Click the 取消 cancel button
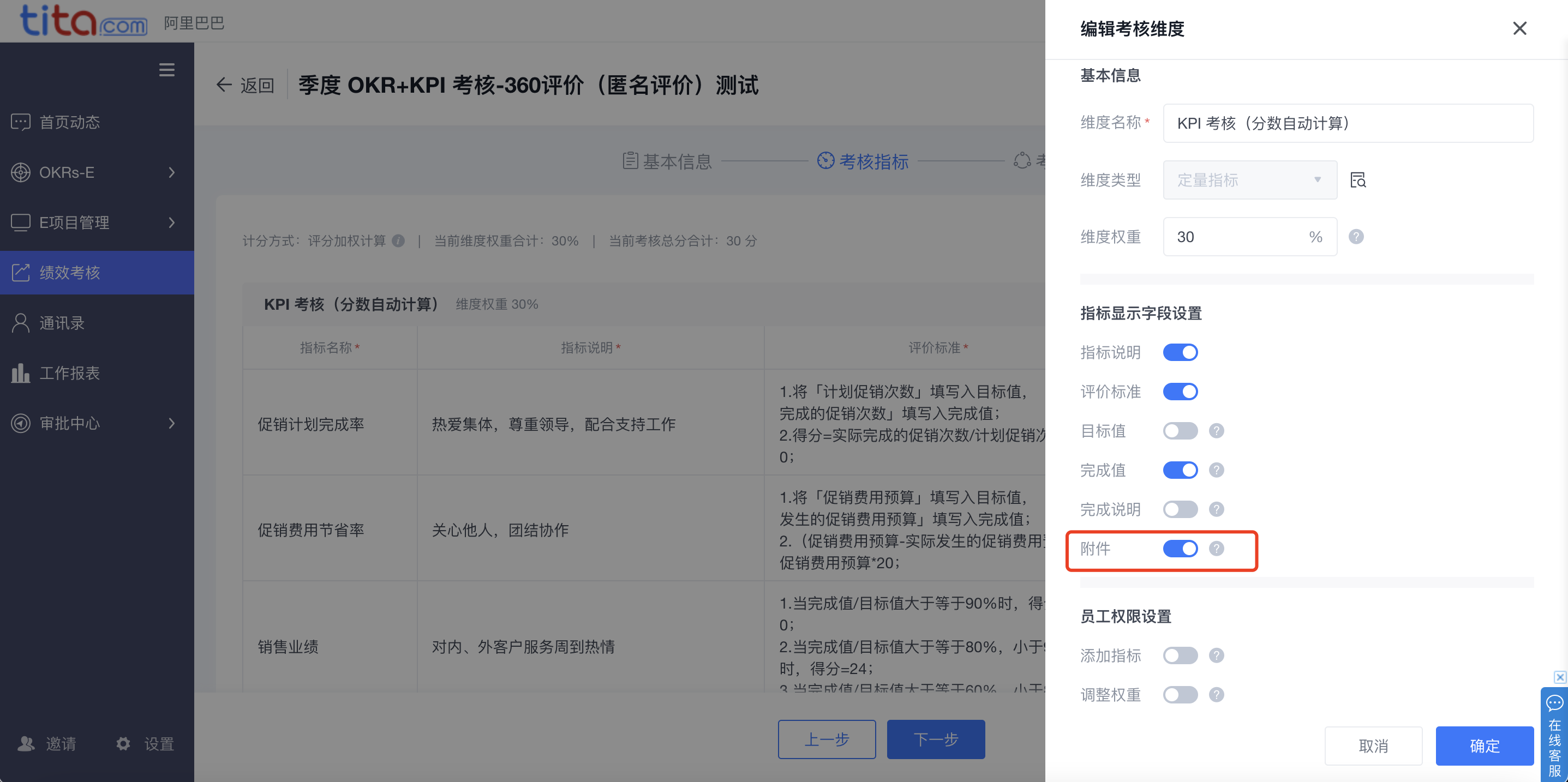This screenshot has height=782, width=1568. pos(1373,745)
